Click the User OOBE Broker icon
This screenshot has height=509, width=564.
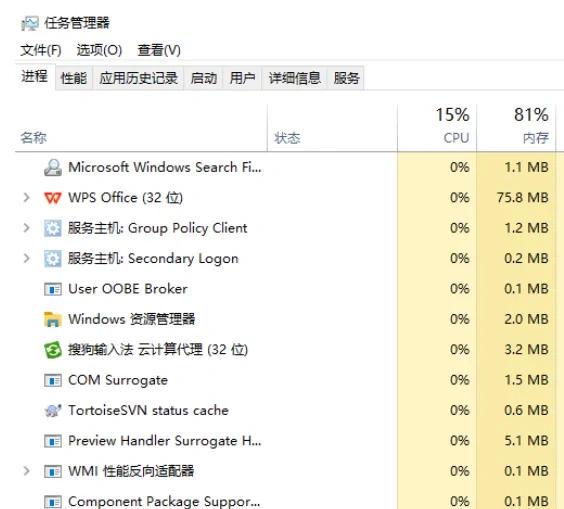coord(53,289)
